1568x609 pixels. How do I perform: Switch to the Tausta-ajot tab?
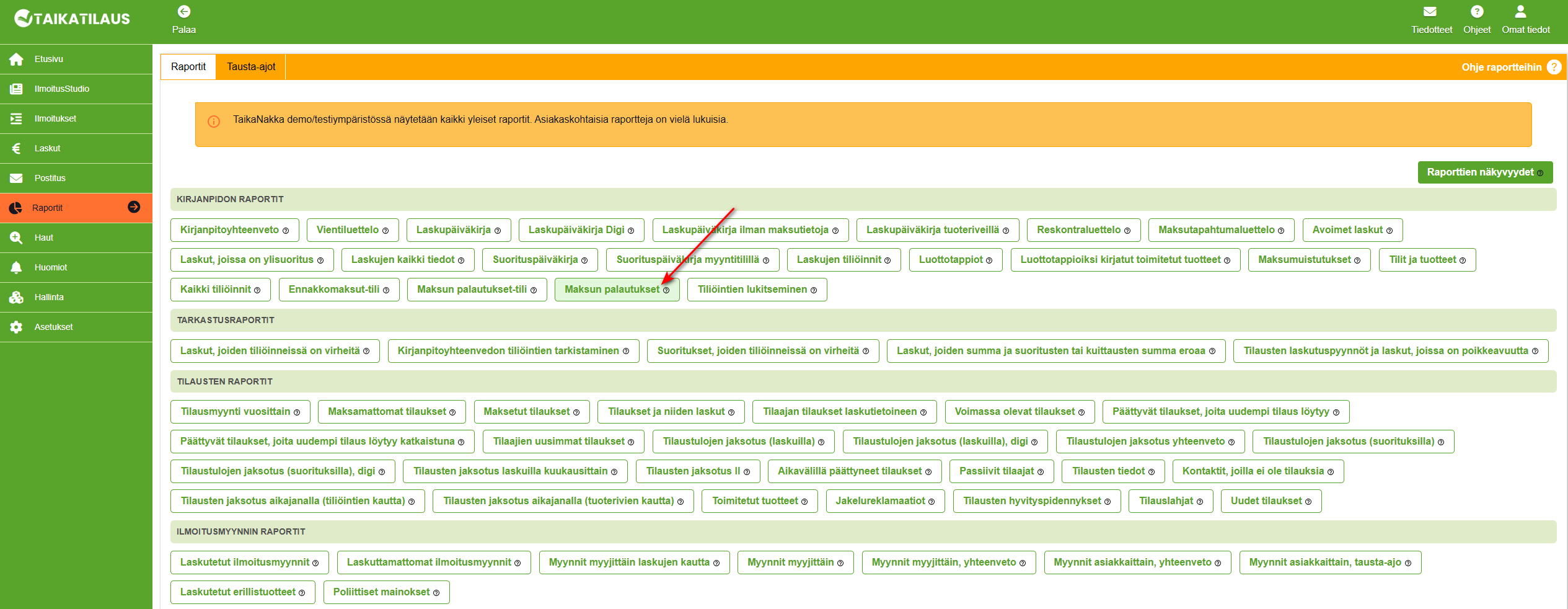pos(251,67)
